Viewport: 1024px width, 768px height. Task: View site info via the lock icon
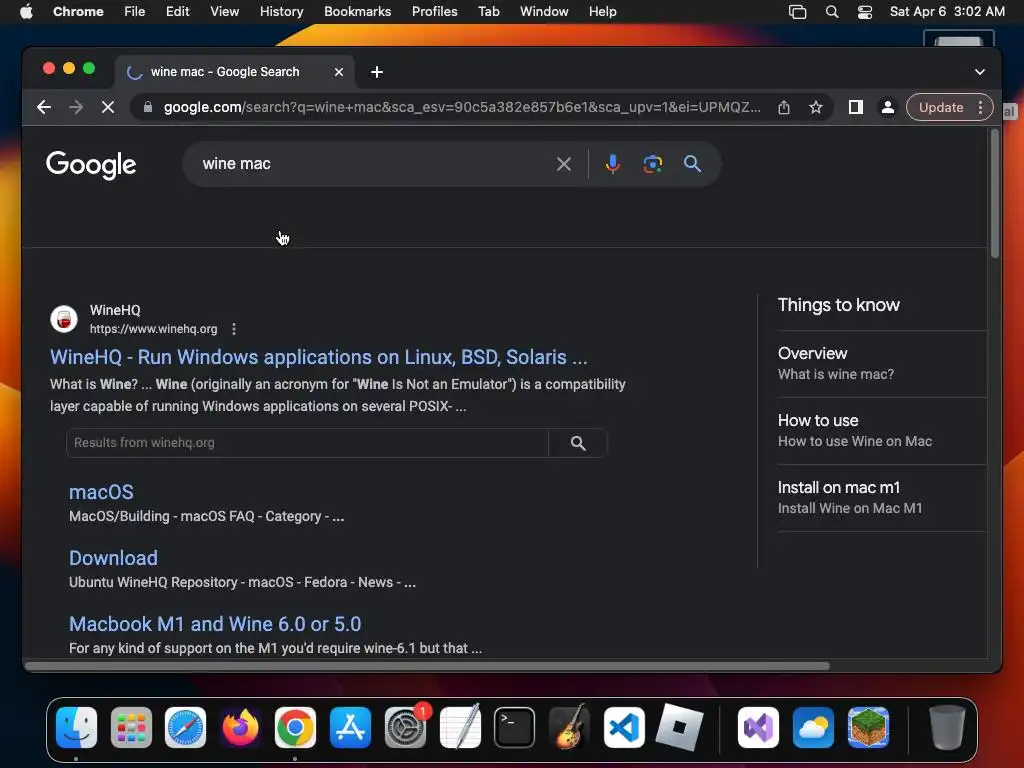coord(148,107)
